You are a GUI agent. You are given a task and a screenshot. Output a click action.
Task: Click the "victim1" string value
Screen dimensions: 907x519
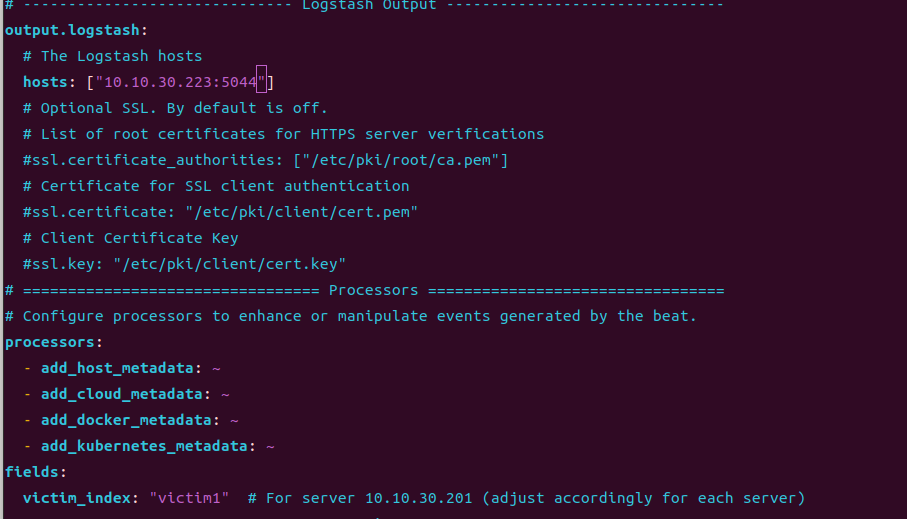click(x=189, y=498)
